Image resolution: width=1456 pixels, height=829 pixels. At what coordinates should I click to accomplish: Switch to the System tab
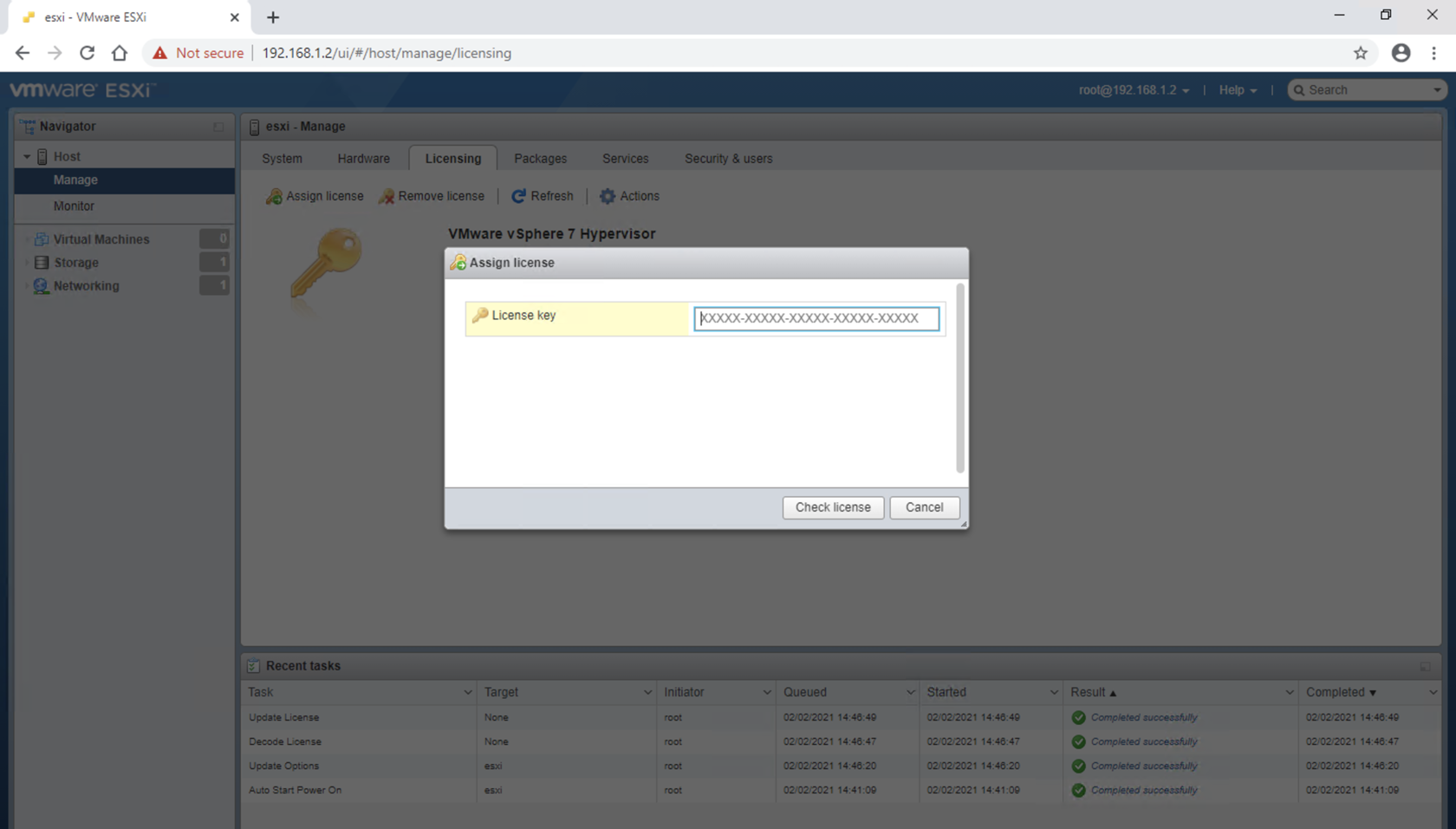[x=282, y=159]
